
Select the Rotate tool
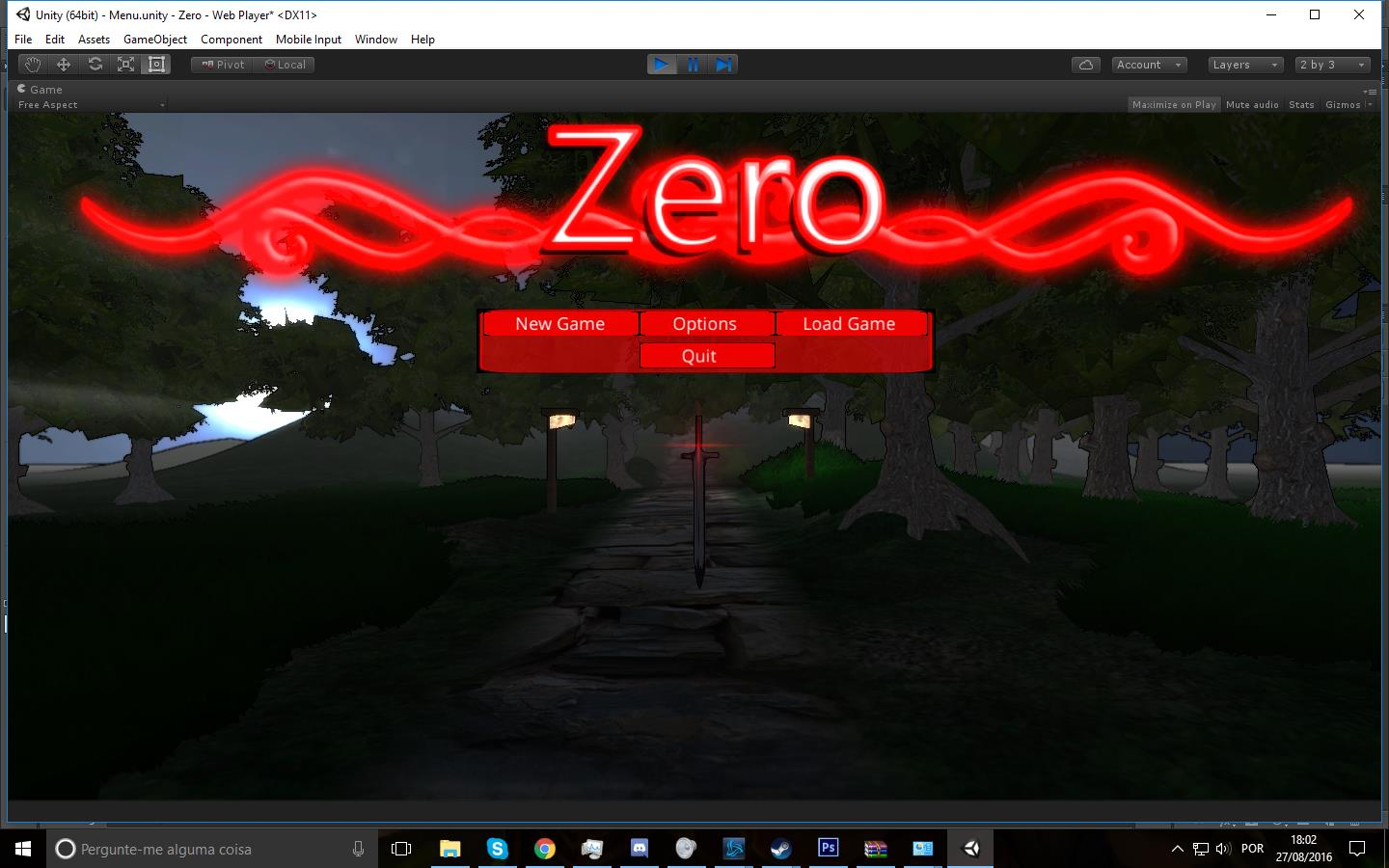click(95, 65)
